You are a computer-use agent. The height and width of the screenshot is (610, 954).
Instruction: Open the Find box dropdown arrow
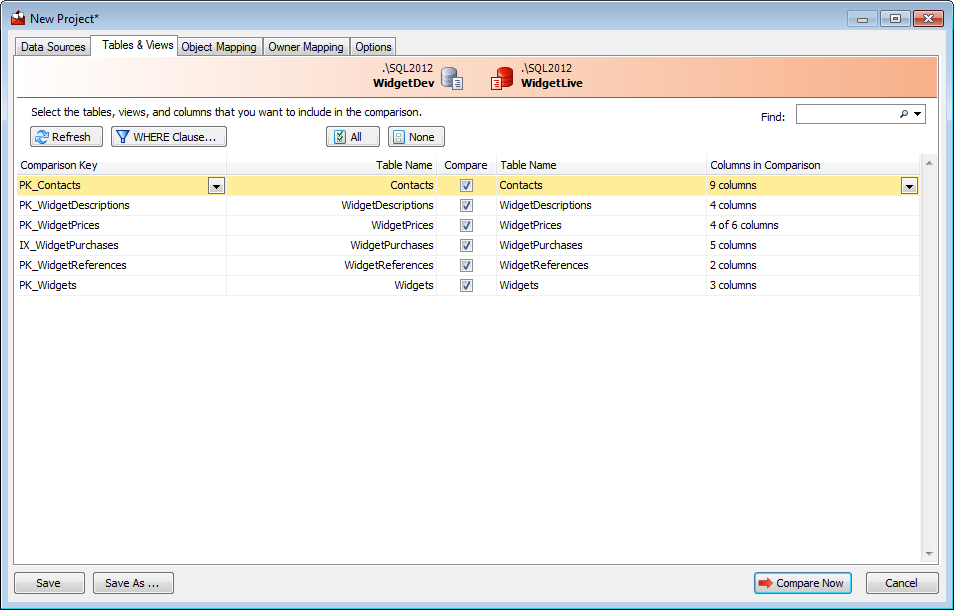pos(917,115)
